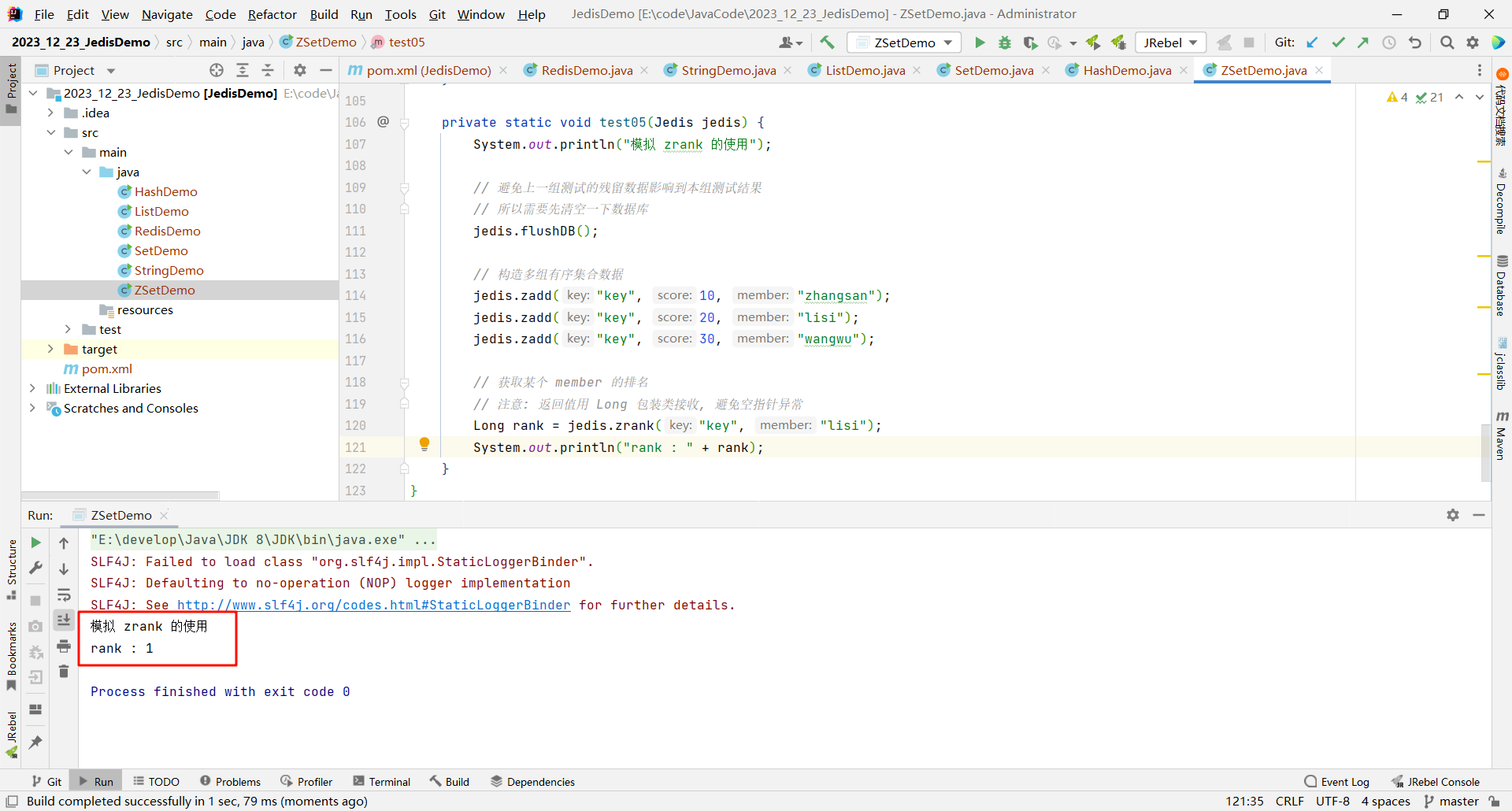Open Run panel settings gear

tap(1453, 515)
